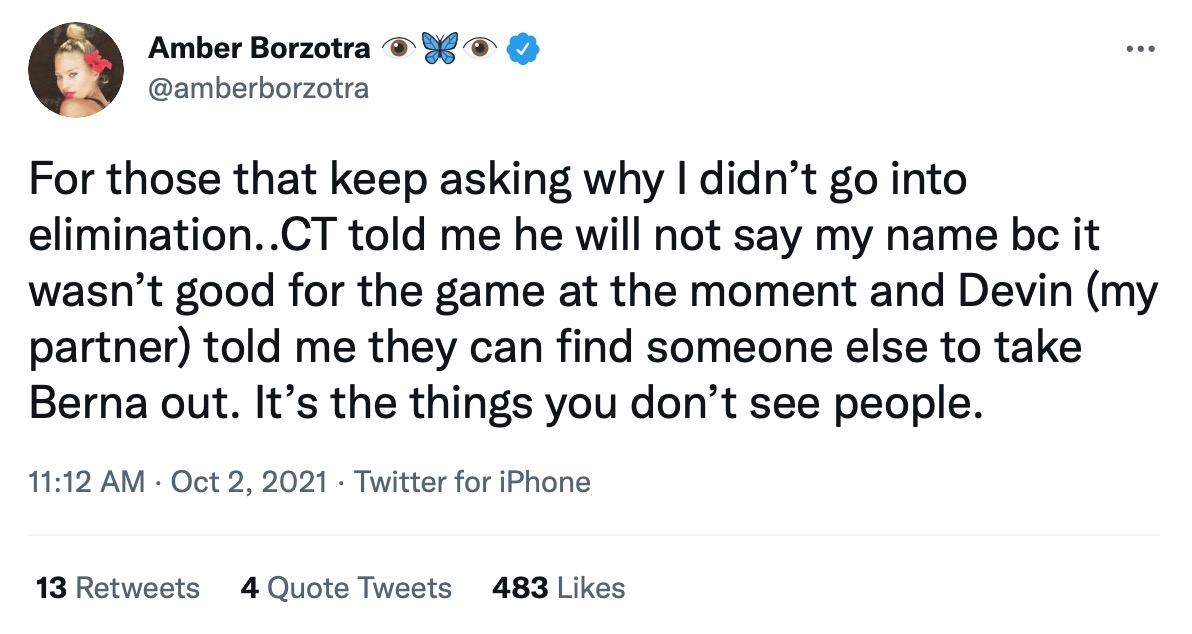
Task: Open the Twitter for iPhone source link
Action: coord(473,482)
